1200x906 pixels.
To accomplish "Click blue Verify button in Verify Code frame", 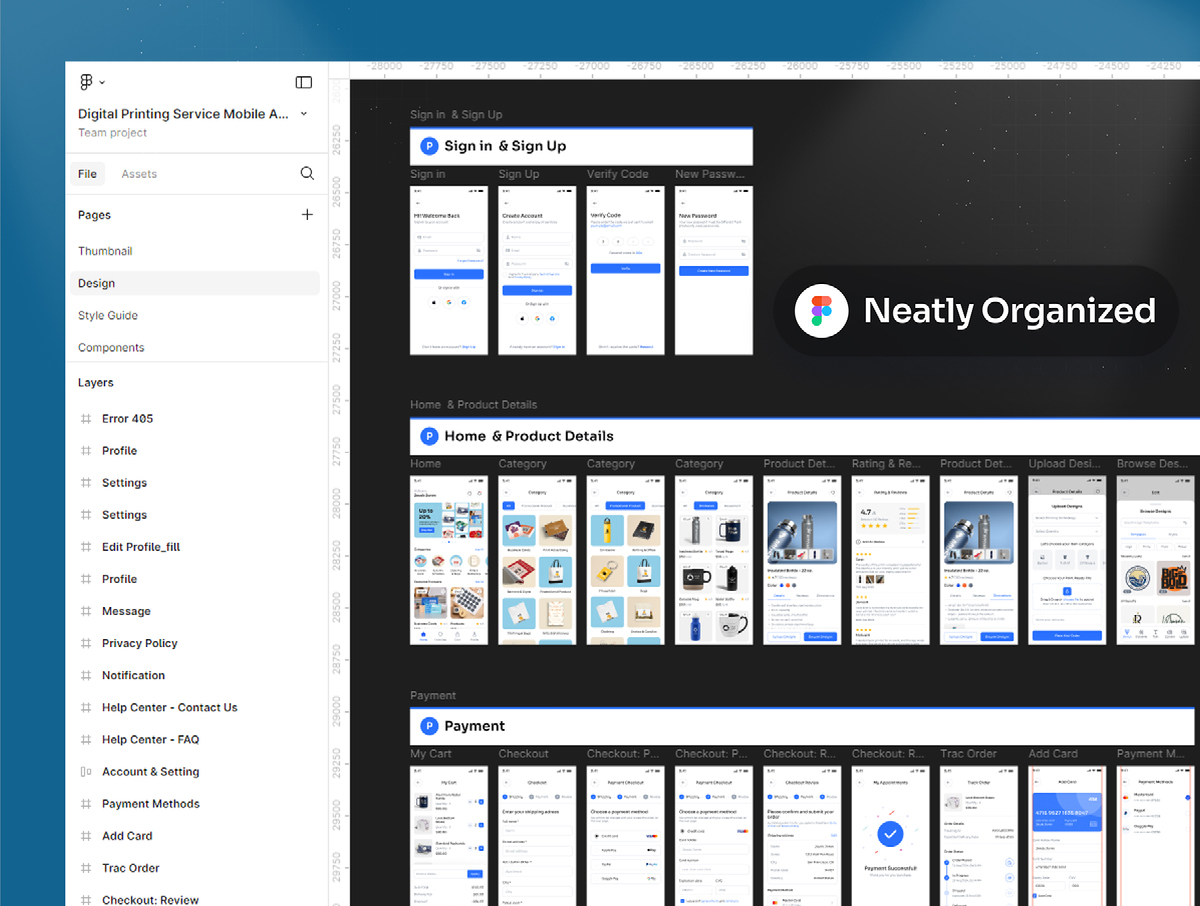I will [625, 268].
